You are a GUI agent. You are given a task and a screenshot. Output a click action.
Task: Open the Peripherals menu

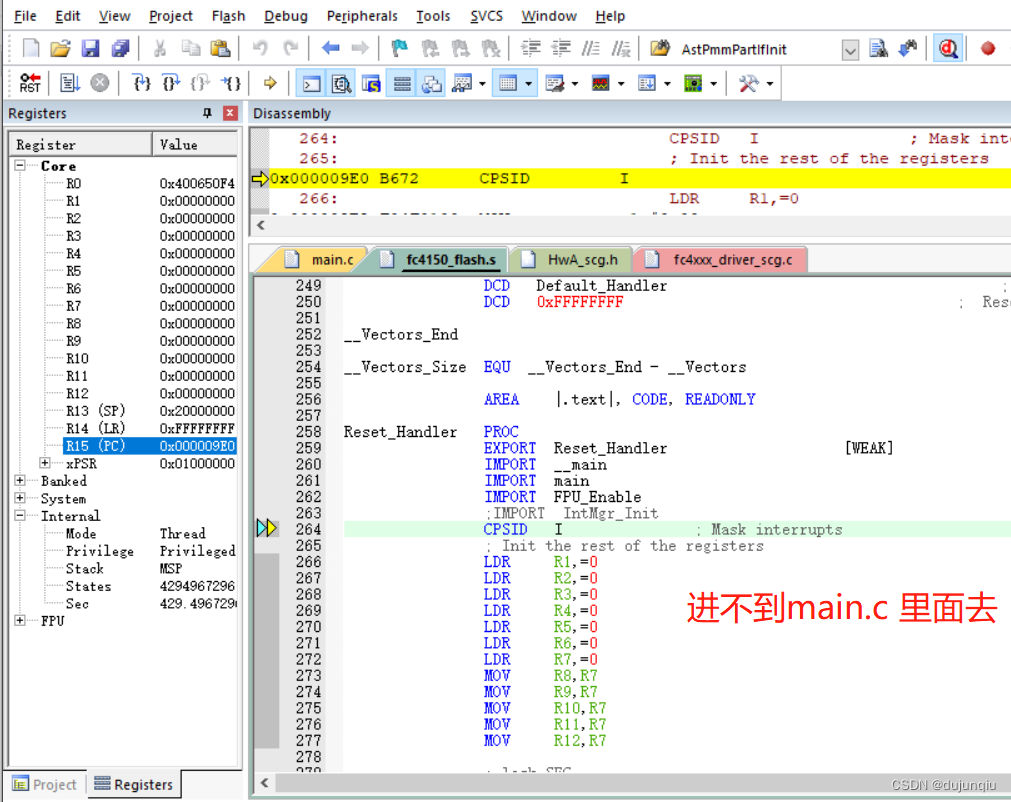[x=362, y=16]
